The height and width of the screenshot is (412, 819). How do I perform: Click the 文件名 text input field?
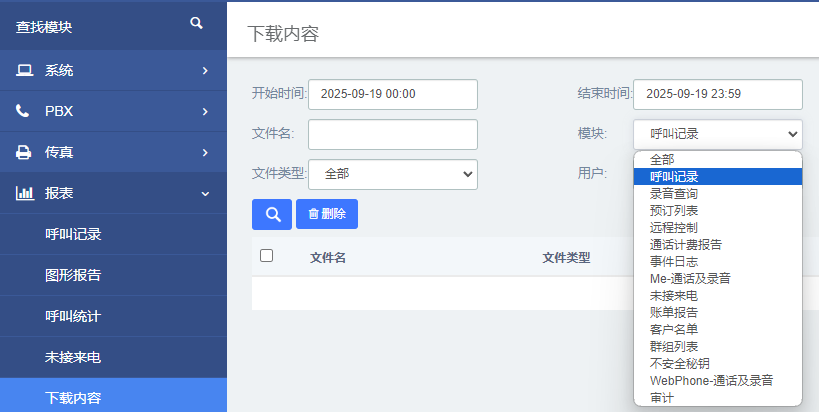pyautogui.click(x=392, y=134)
